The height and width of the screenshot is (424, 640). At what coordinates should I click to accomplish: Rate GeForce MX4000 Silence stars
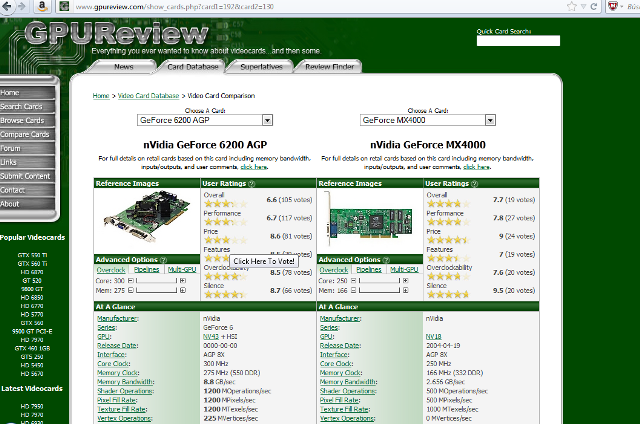pos(441,295)
